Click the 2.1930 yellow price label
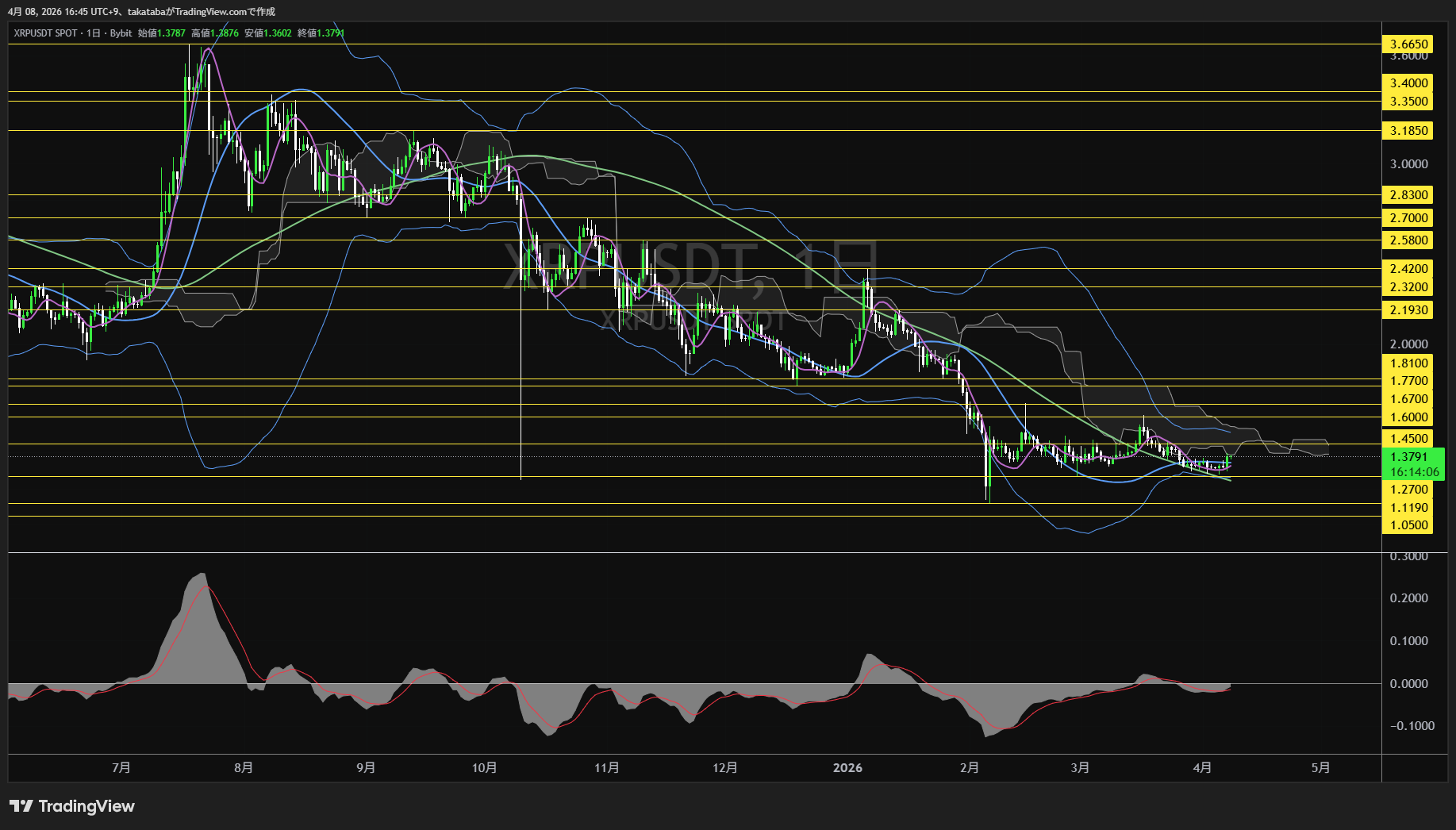Screen dimensions: 1456x830 (1408, 310)
